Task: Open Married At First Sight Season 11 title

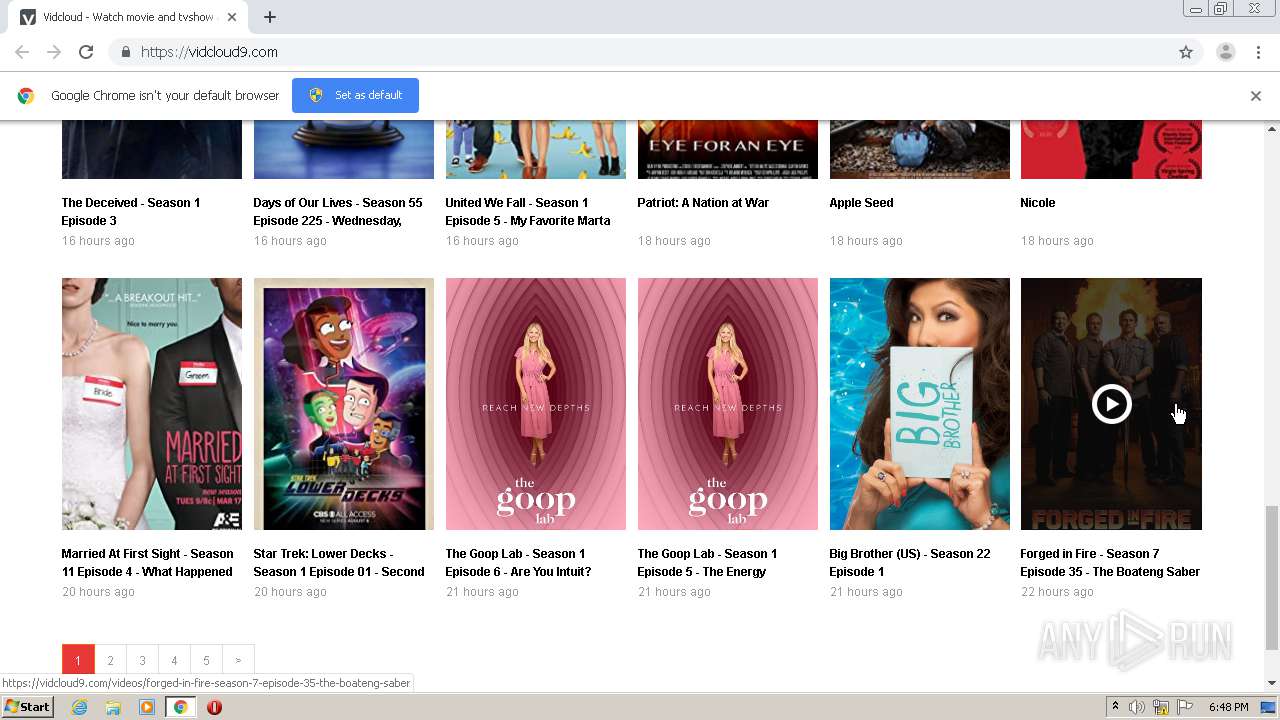Action: tap(147, 563)
